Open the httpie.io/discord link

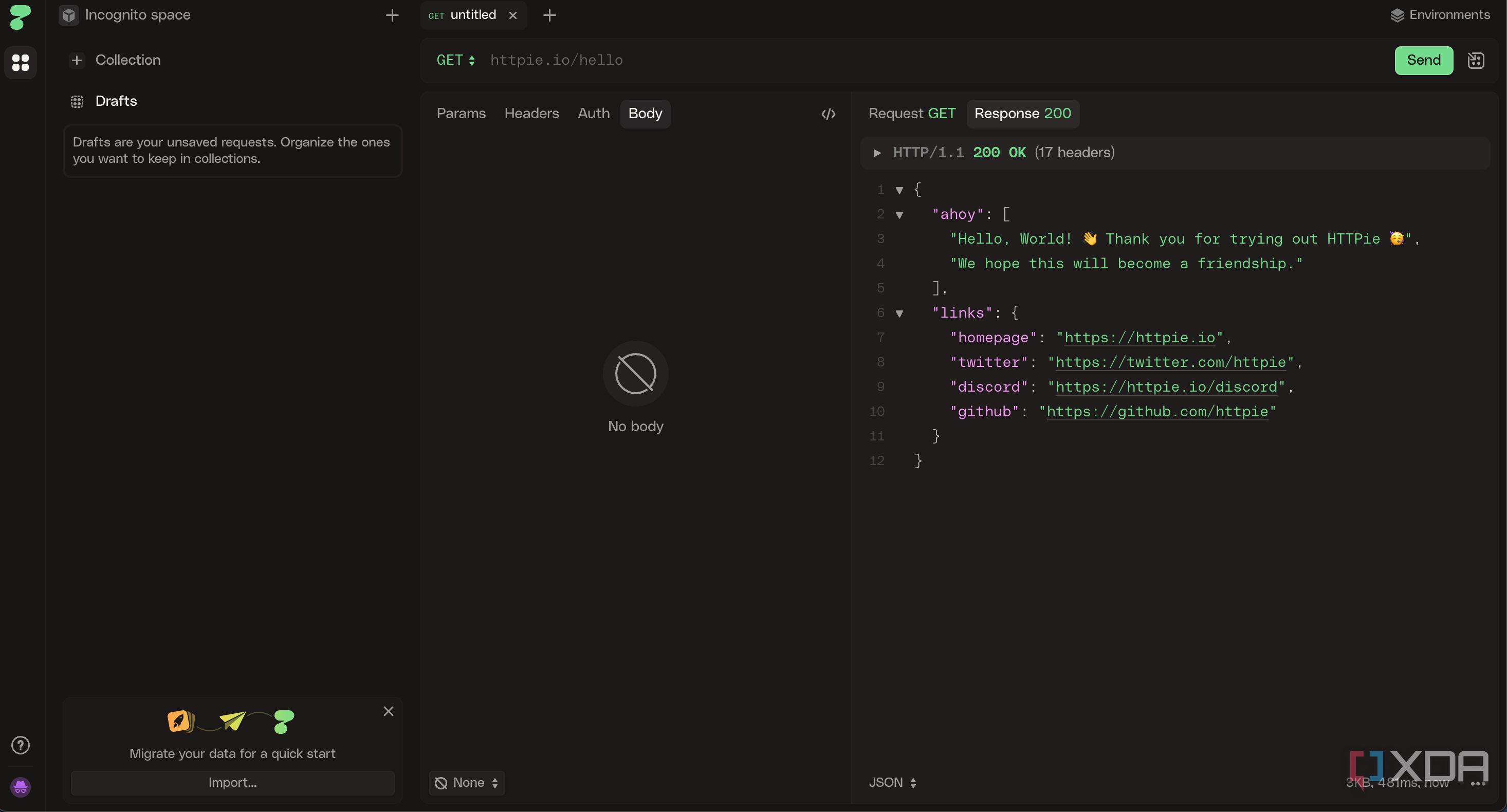coord(1167,386)
